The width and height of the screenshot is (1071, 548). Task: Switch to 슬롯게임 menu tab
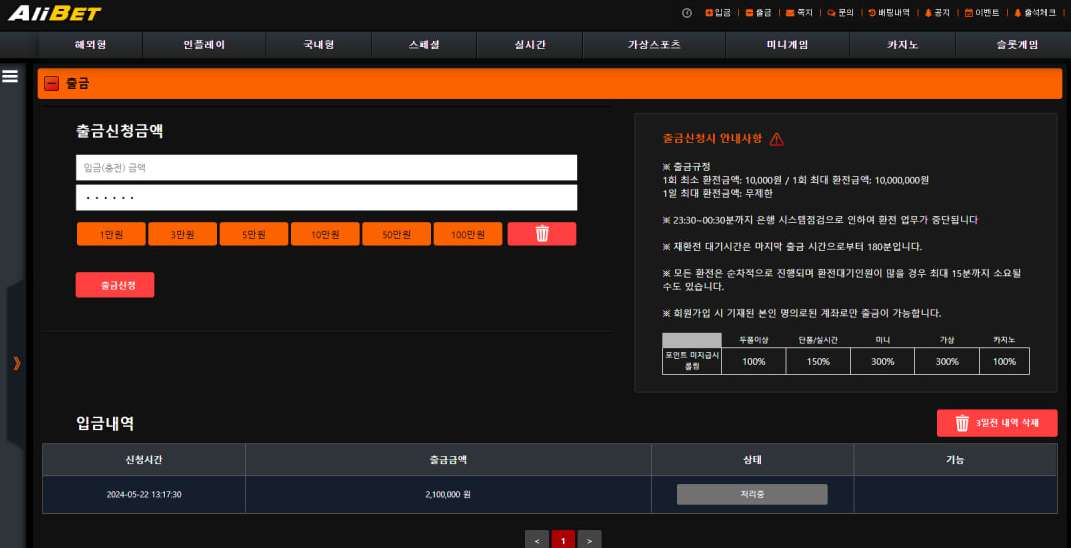tap(1017, 45)
